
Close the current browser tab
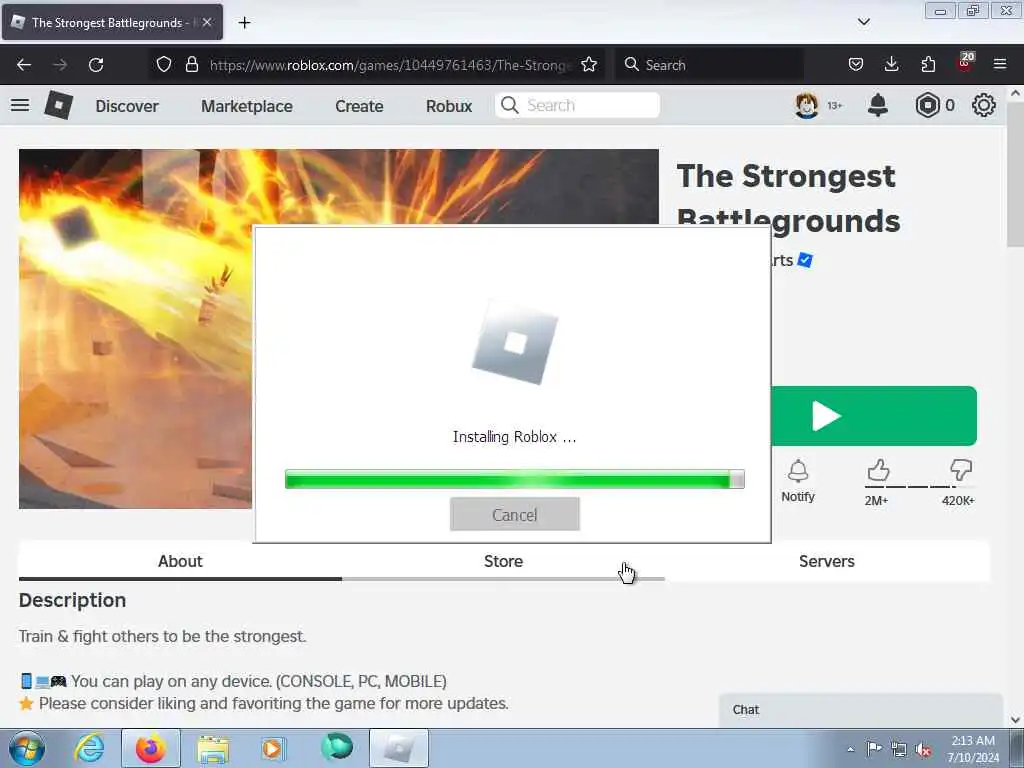coord(207,22)
